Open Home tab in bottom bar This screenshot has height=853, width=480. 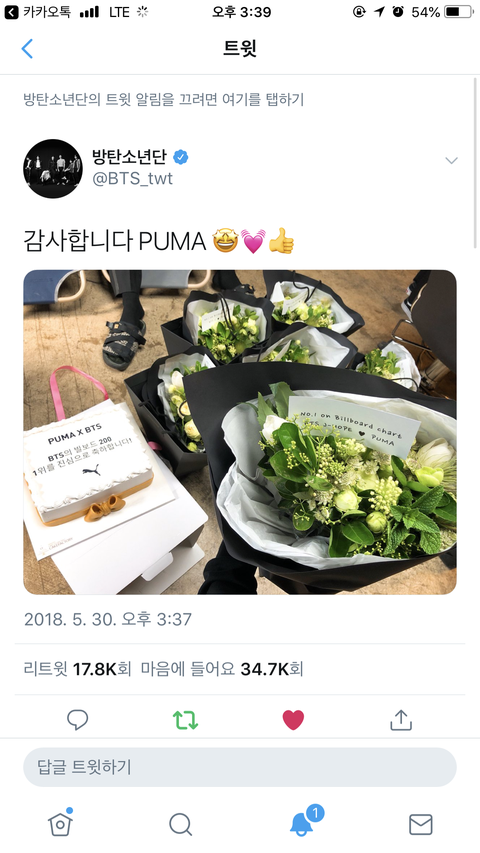point(60,821)
